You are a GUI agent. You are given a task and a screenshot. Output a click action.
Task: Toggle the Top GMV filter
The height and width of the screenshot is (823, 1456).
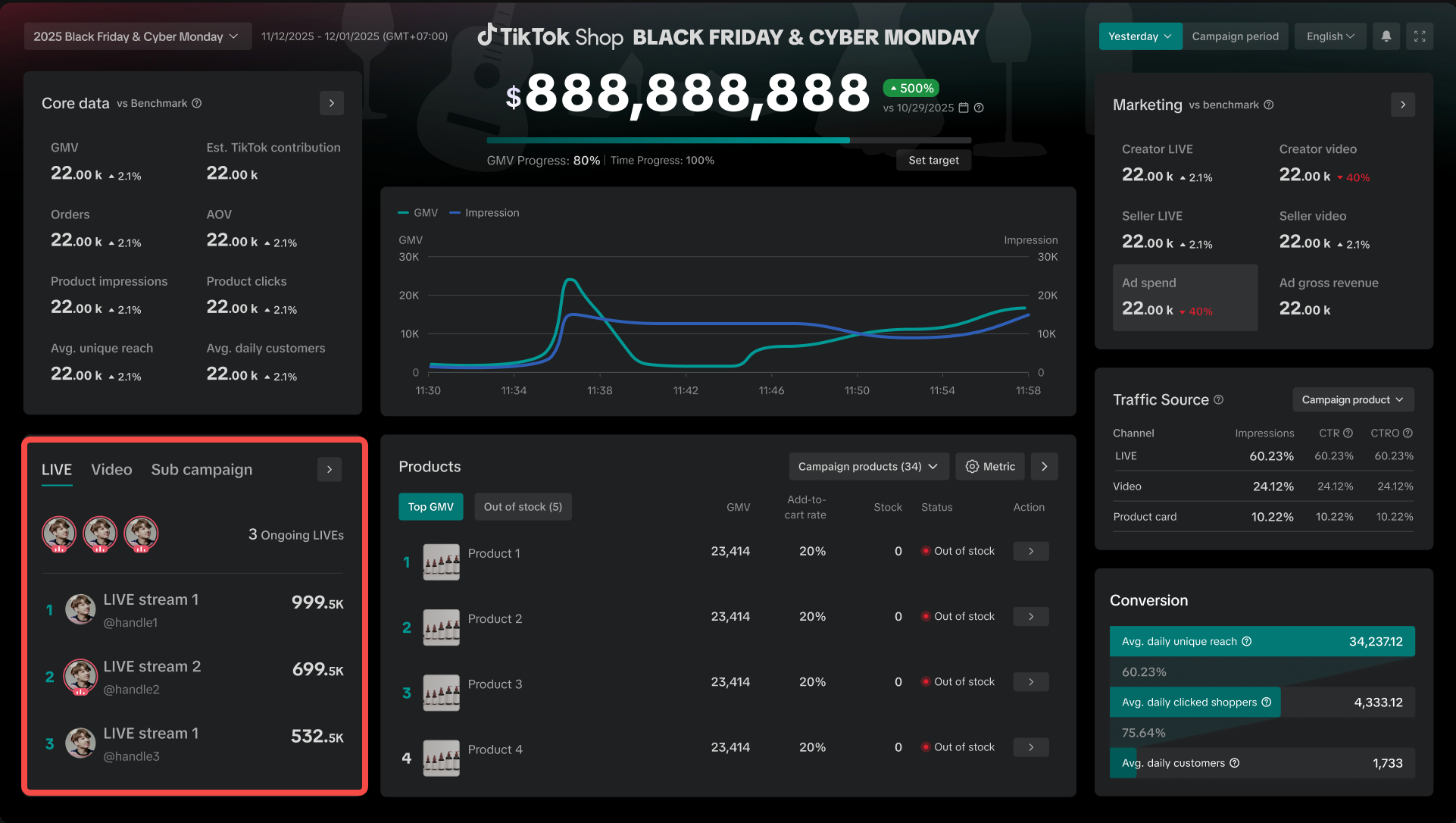pyautogui.click(x=430, y=507)
